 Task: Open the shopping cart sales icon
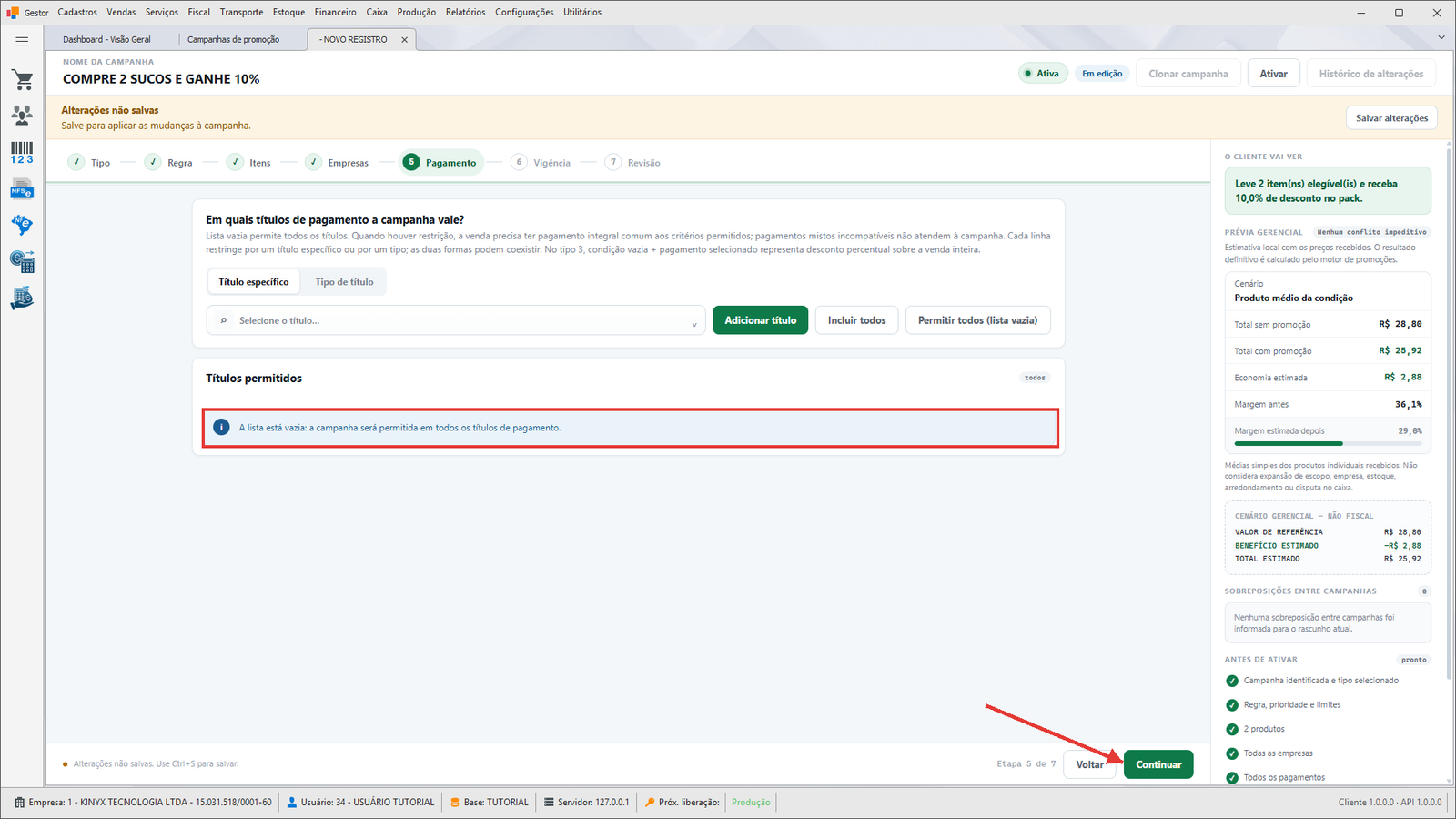[22, 80]
